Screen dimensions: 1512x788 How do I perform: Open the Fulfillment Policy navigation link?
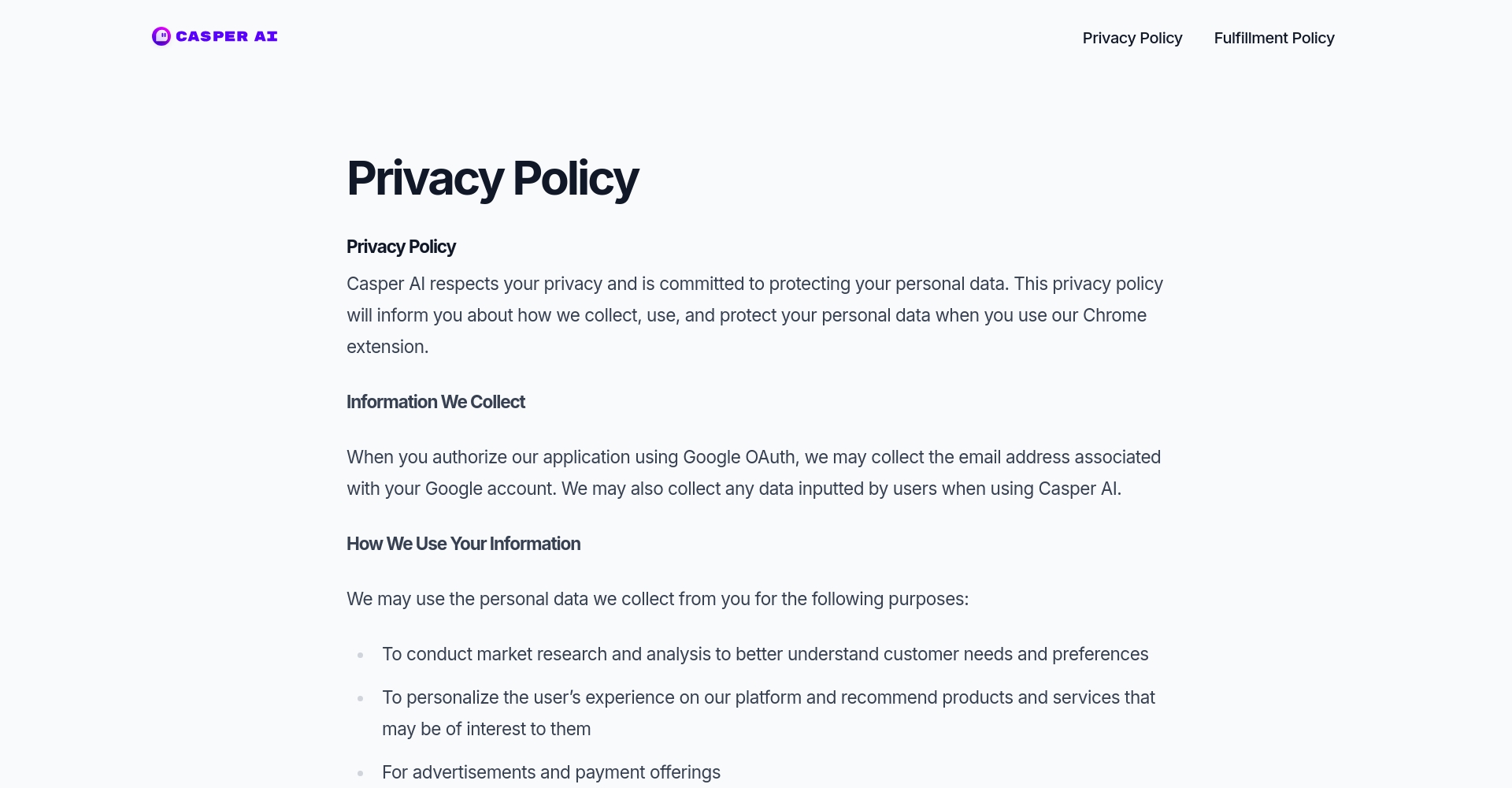coord(1273,38)
